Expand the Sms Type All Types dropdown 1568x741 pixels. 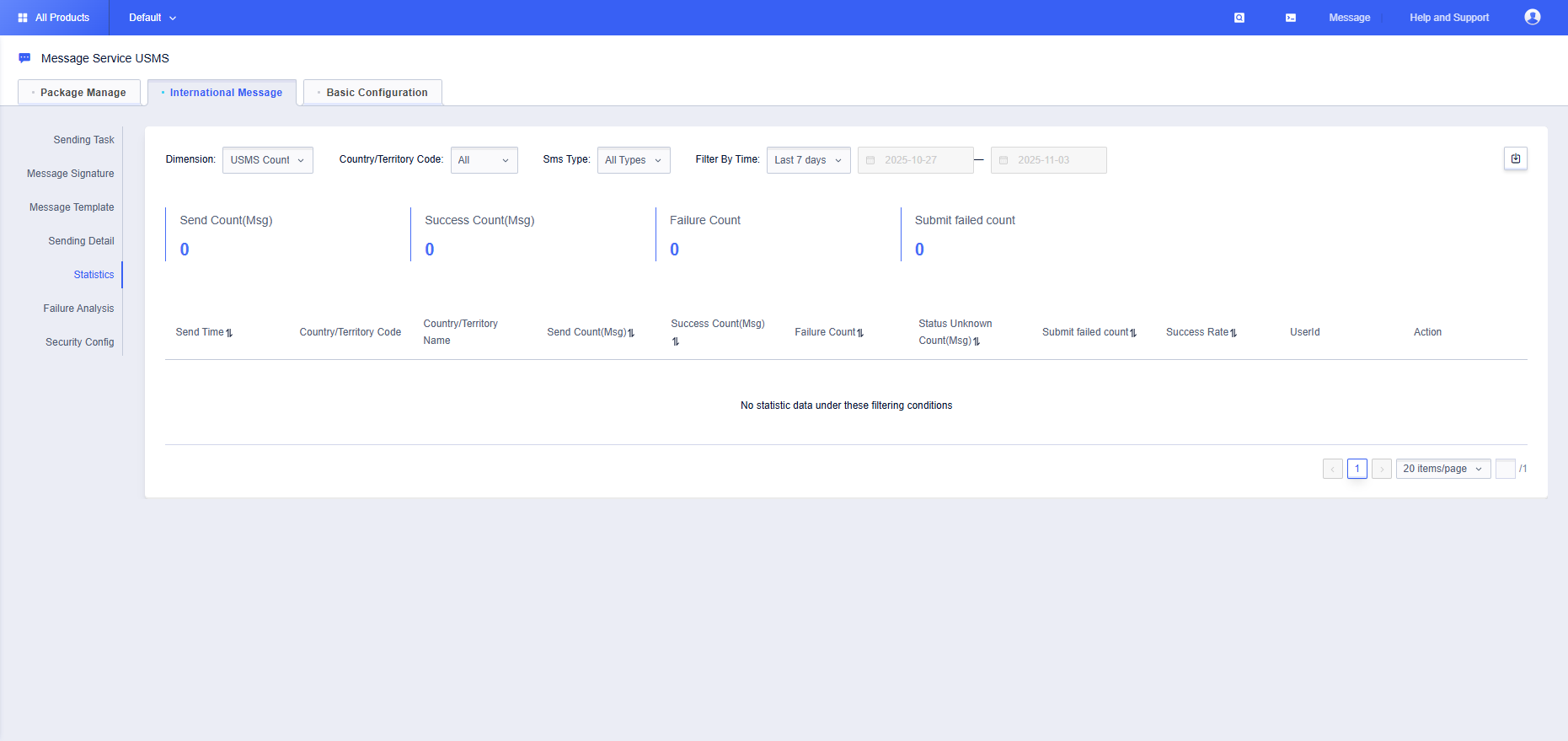pos(633,160)
